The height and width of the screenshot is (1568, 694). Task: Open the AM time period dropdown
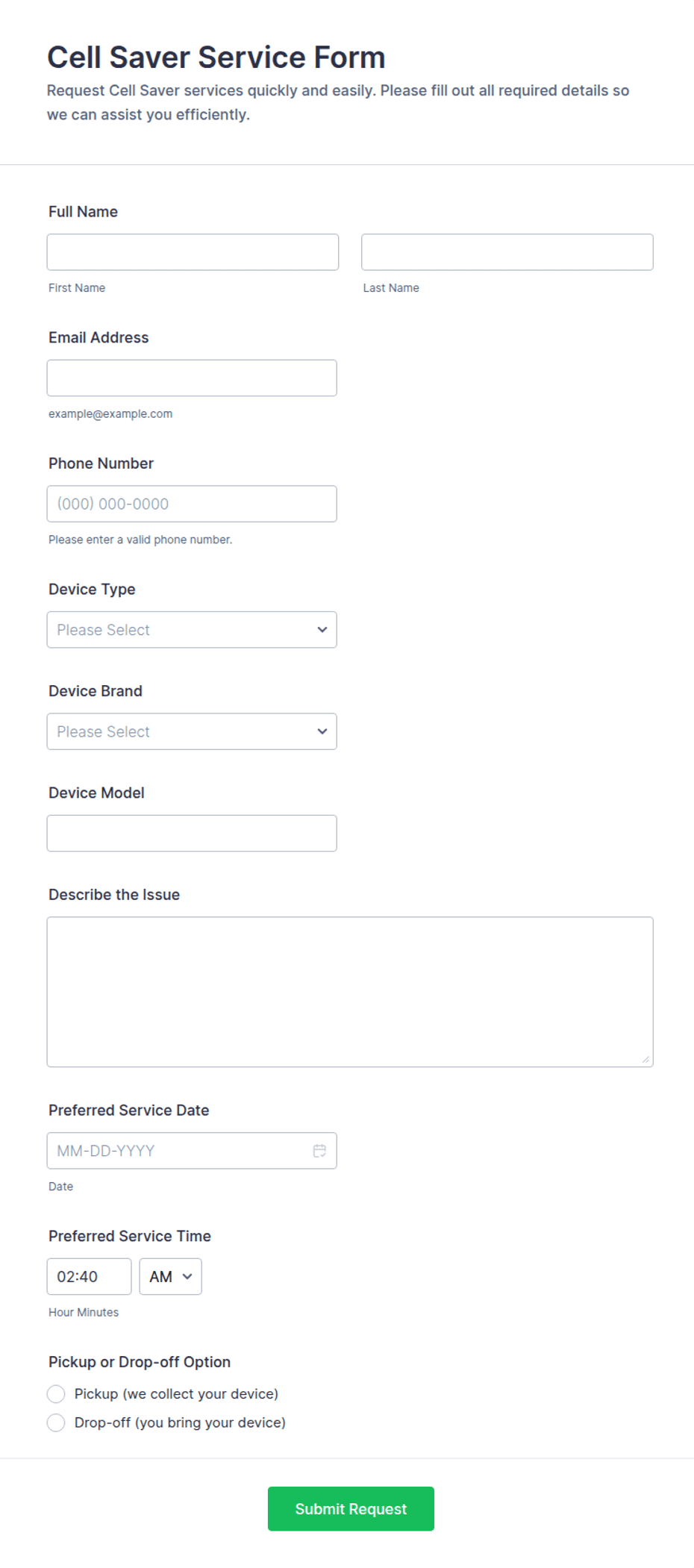[170, 1277]
